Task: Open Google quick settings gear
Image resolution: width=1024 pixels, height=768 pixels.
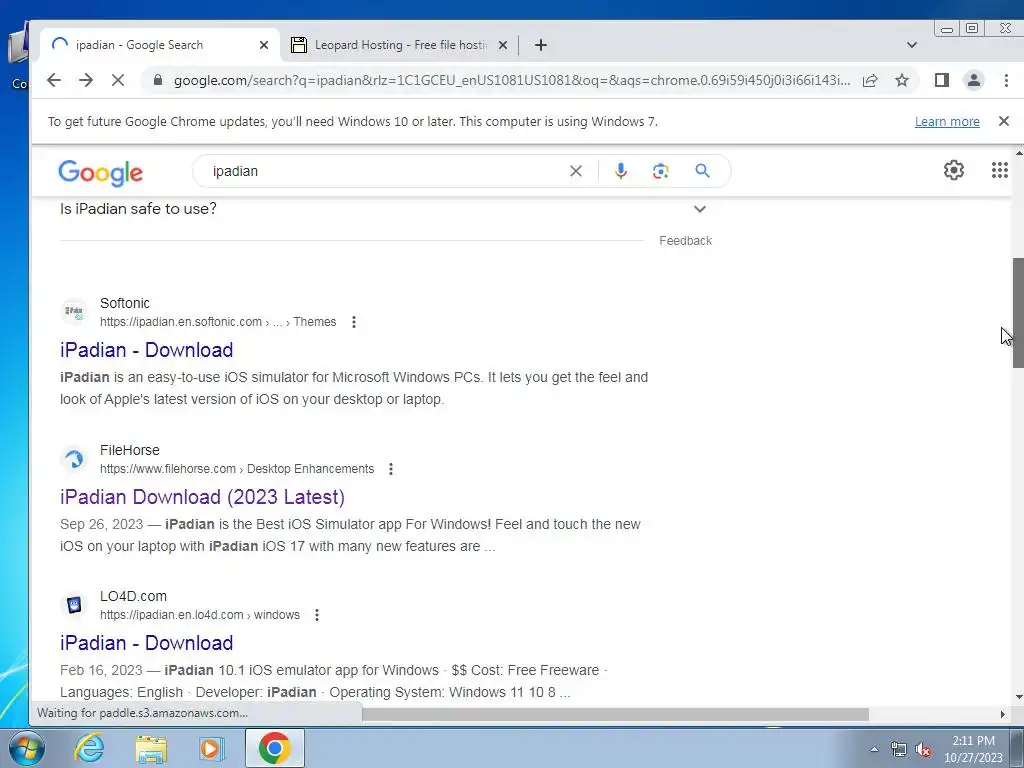Action: (x=953, y=170)
